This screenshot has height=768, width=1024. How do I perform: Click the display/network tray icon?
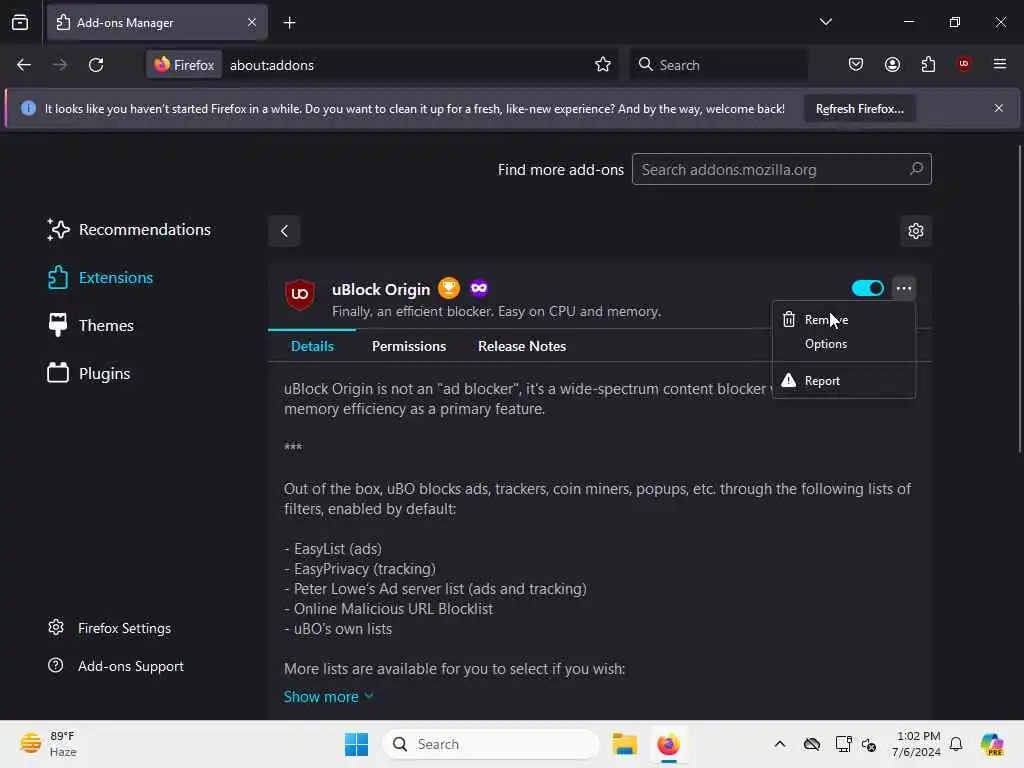(x=843, y=744)
